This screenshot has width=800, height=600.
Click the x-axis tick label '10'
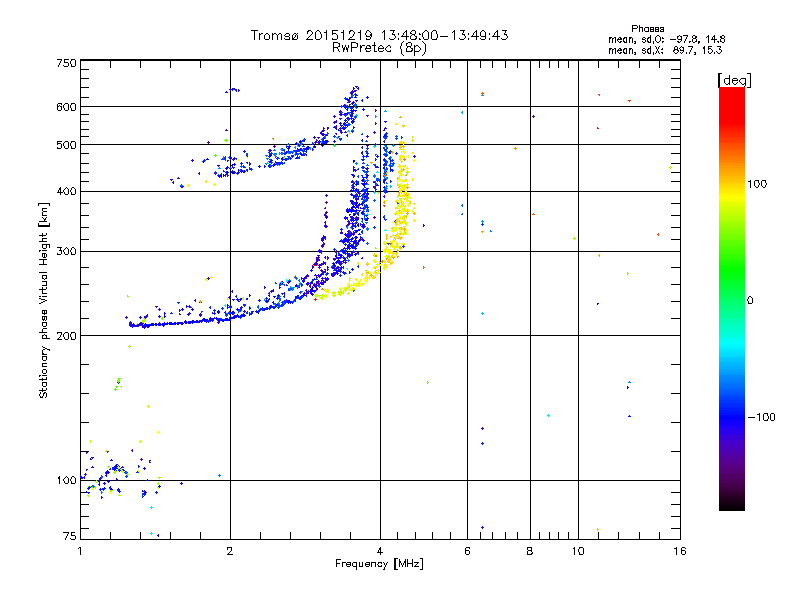[578, 551]
